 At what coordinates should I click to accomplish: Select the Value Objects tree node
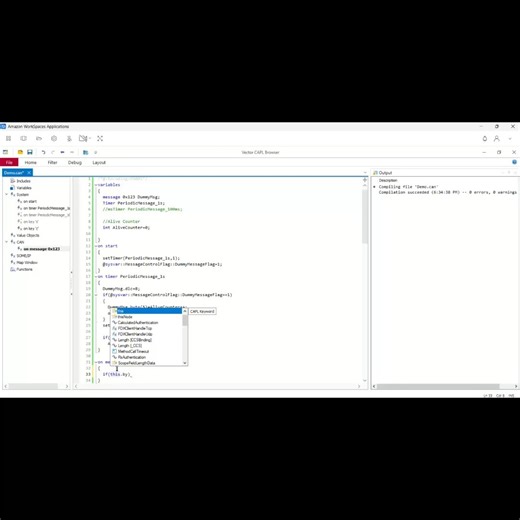coord(28,235)
